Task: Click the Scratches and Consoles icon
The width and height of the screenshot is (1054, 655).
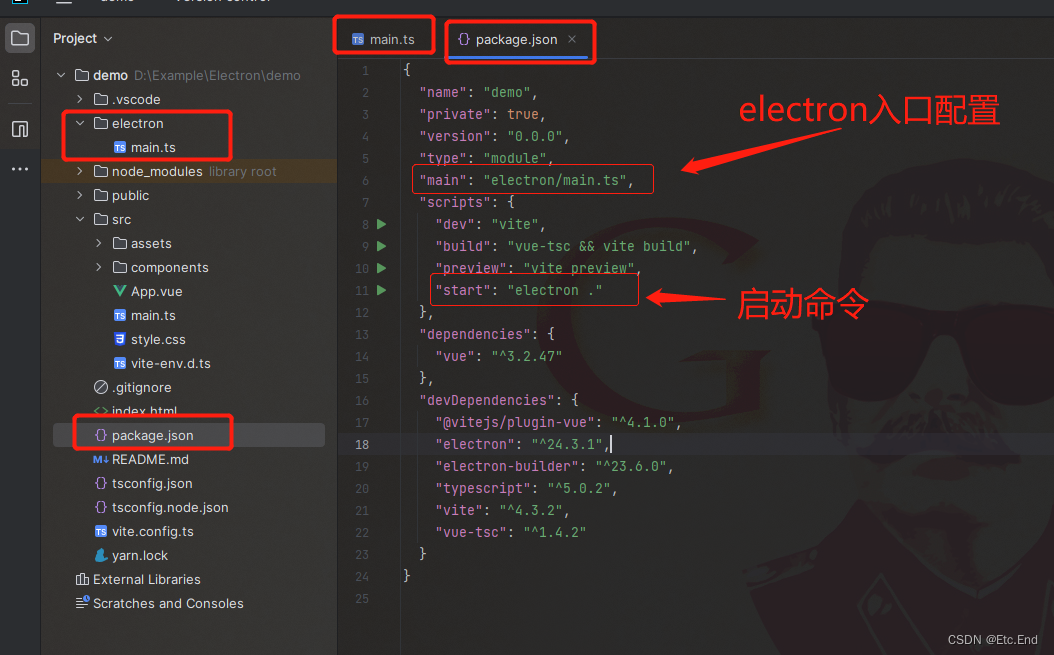Action: (x=82, y=603)
